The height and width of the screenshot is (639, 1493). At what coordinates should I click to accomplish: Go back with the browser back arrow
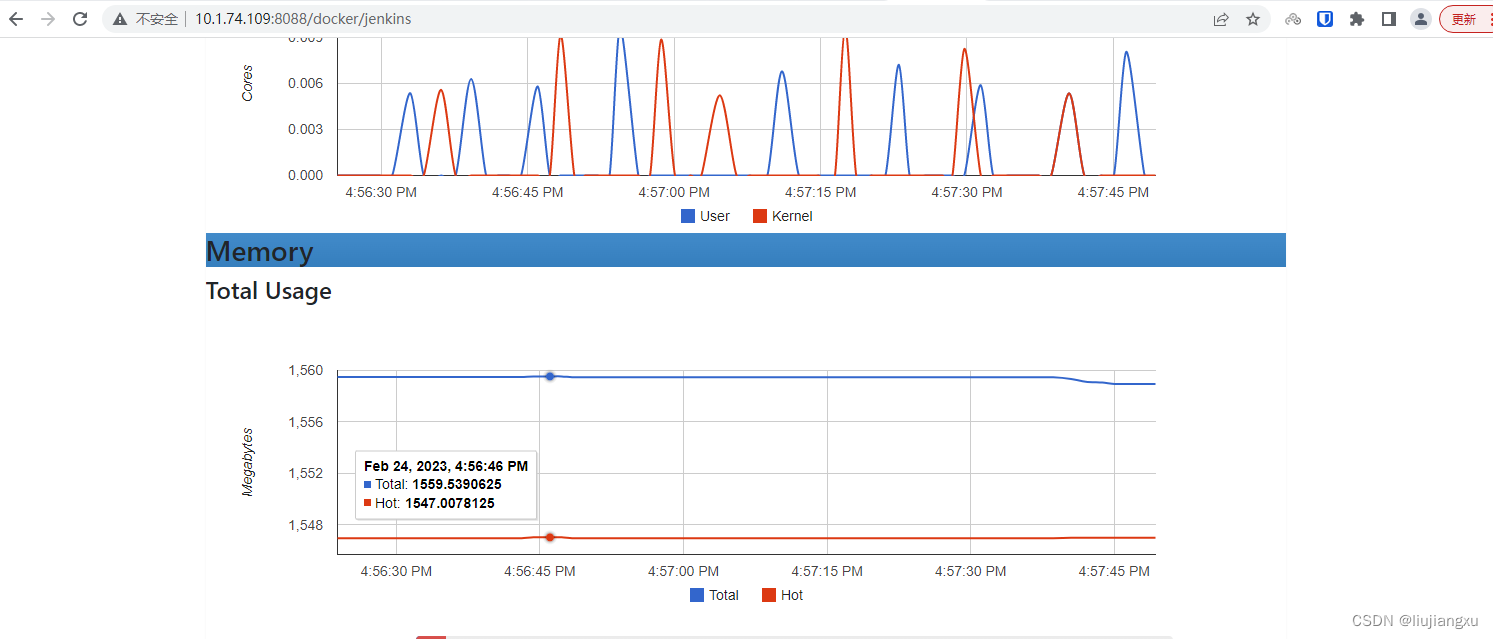[16, 19]
